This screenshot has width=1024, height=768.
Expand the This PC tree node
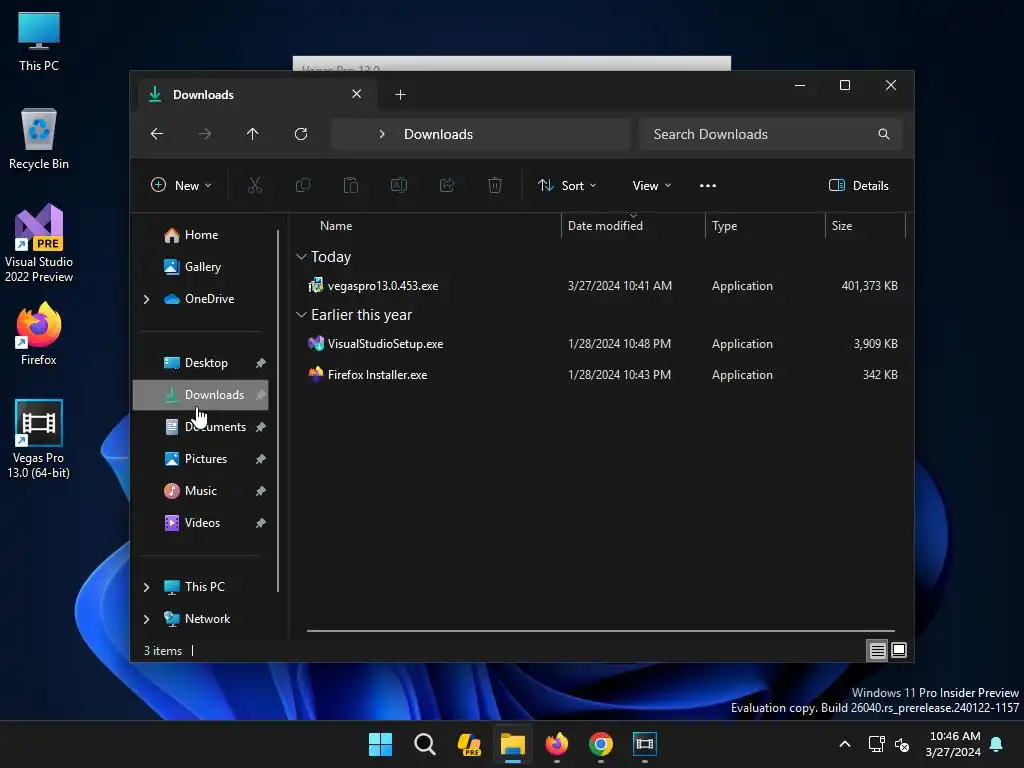click(146, 587)
